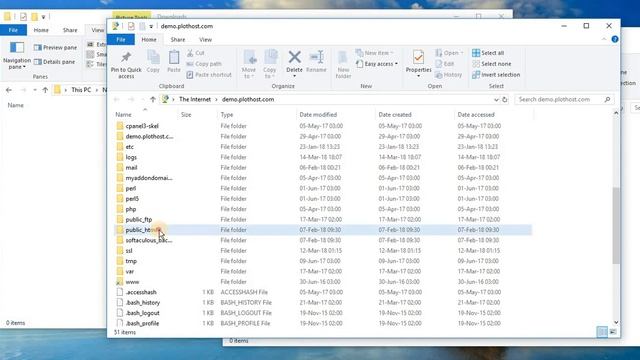Screen dimensions: 640x360
Task: Open Properties with checkmark icon
Action: tap(418, 58)
